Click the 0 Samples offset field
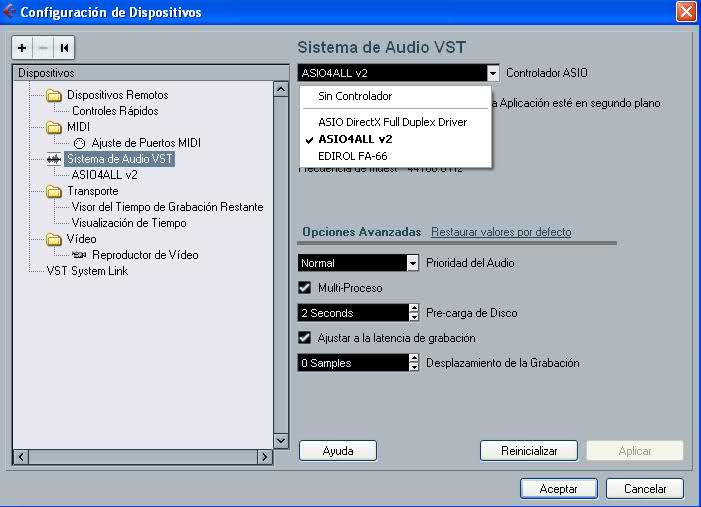The image size is (701, 507). click(x=353, y=363)
